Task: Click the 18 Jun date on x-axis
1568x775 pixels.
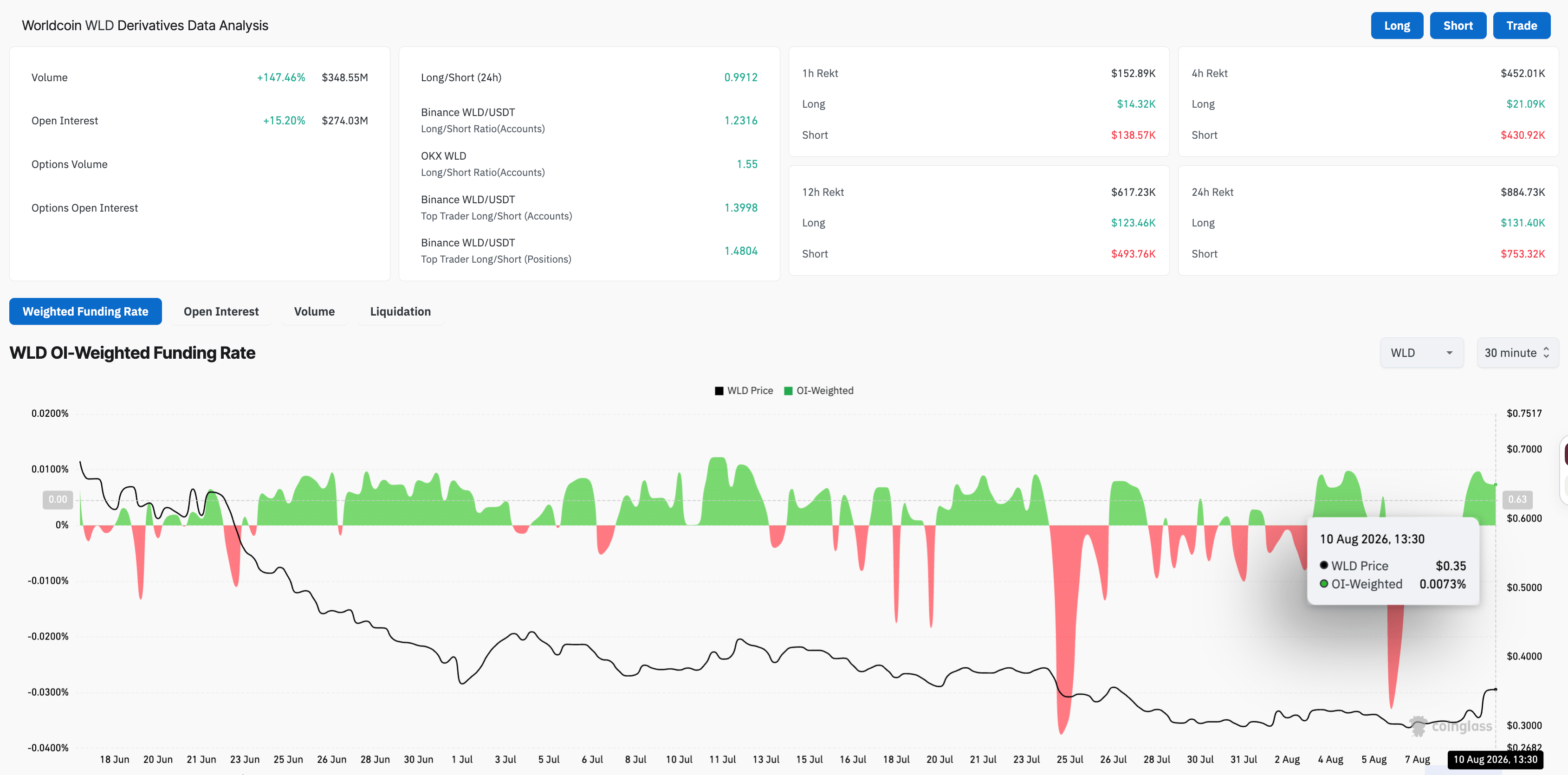Action: 115,760
